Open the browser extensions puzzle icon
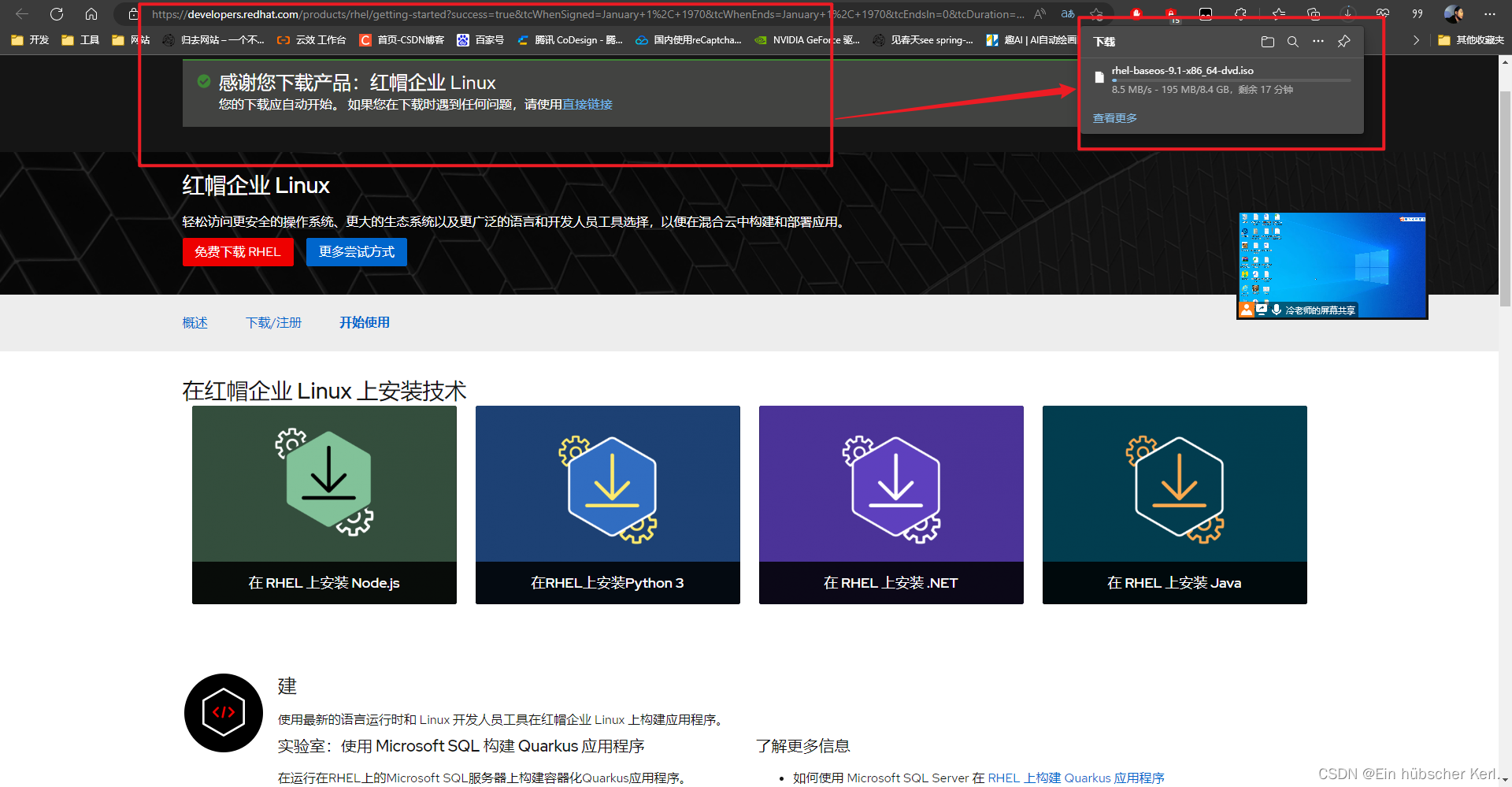 click(x=1240, y=14)
